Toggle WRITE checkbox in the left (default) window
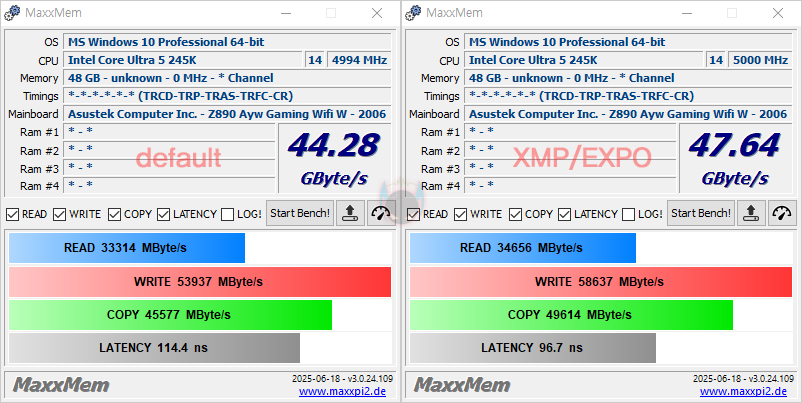The width and height of the screenshot is (802, 403). click(x=59, y=214)
